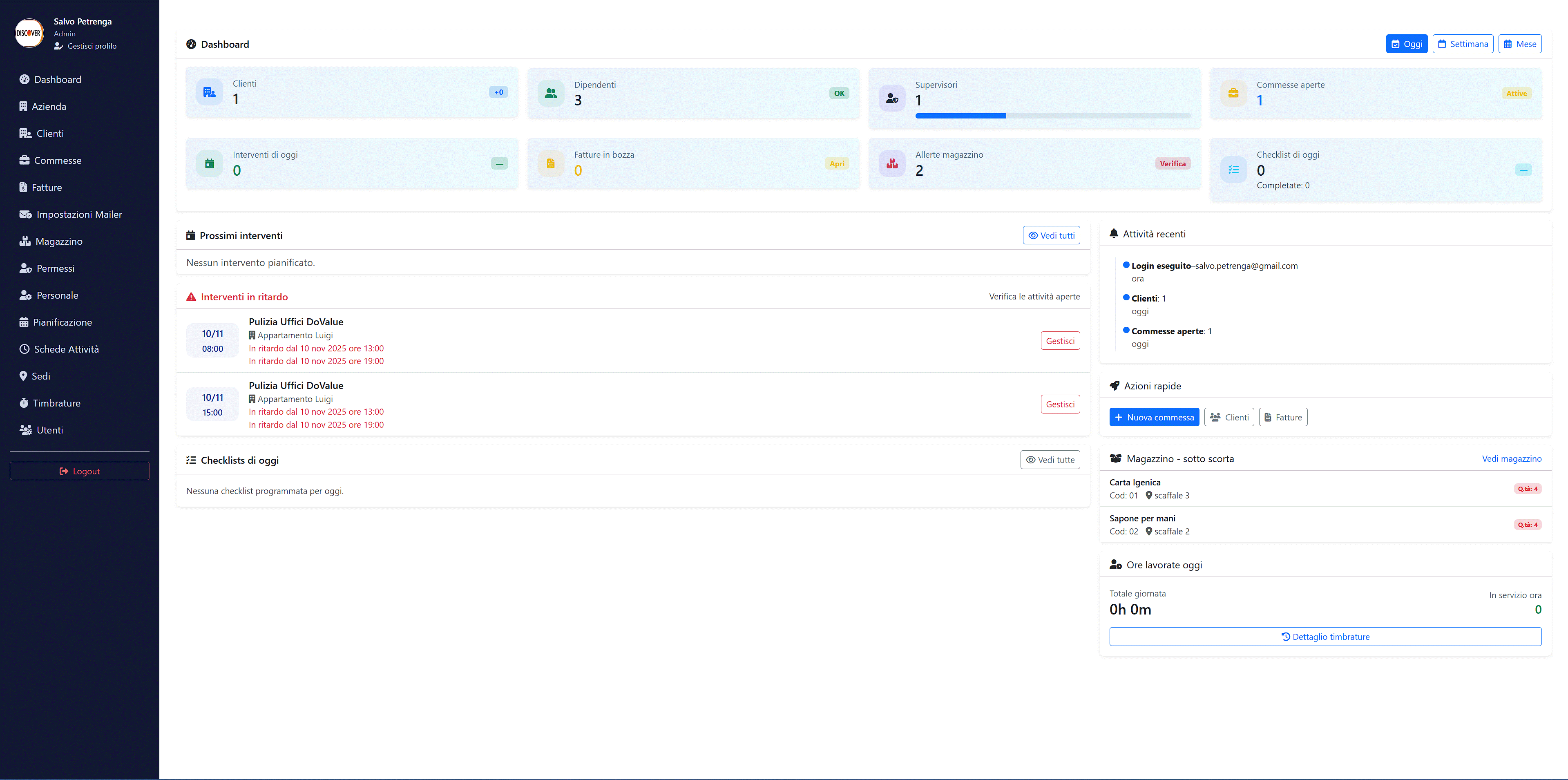Click the Checklist di oggi list icon

pyautogui.click(x=1233, y=170)
